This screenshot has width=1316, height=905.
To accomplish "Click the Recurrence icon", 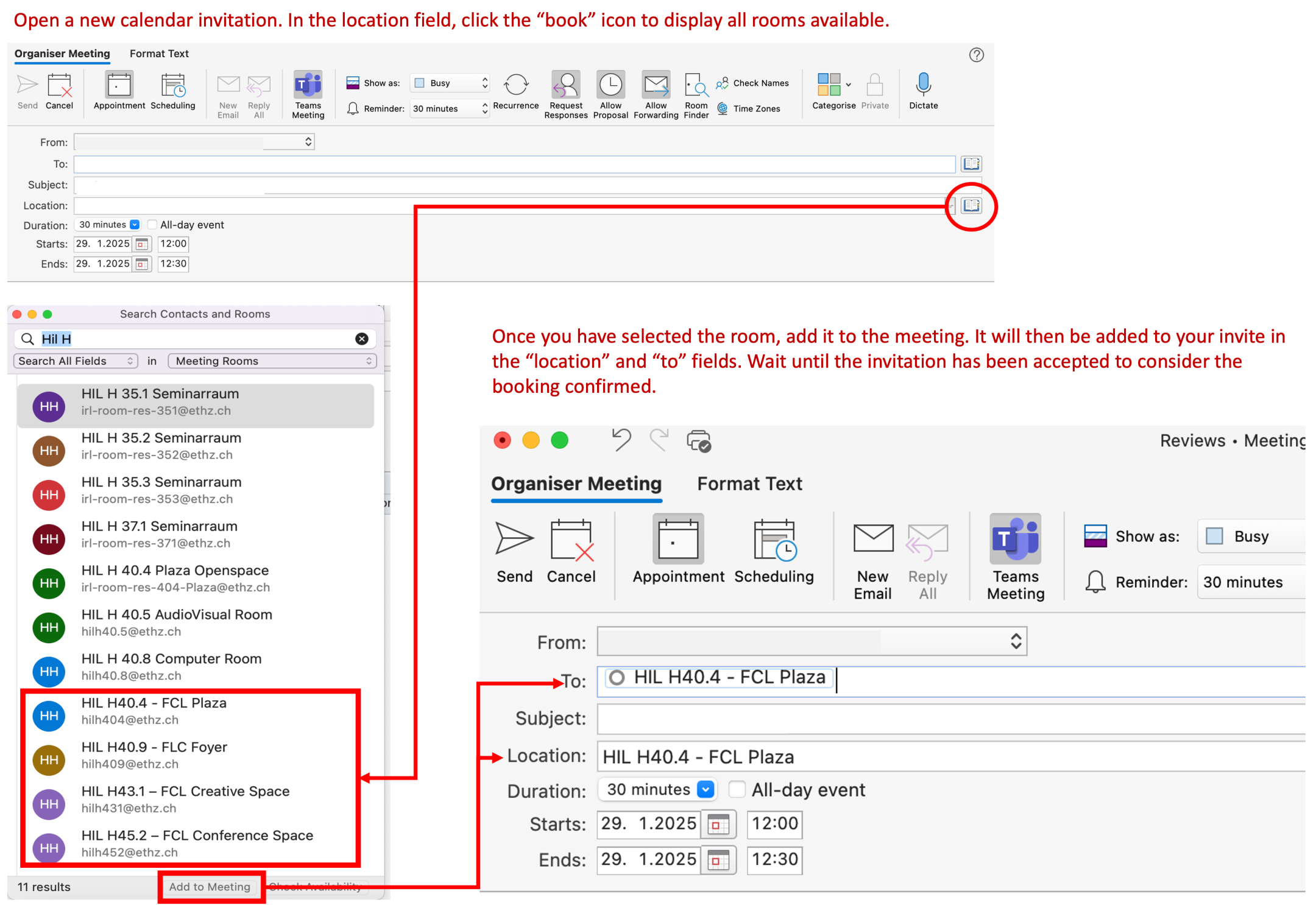I will [516, 85].
